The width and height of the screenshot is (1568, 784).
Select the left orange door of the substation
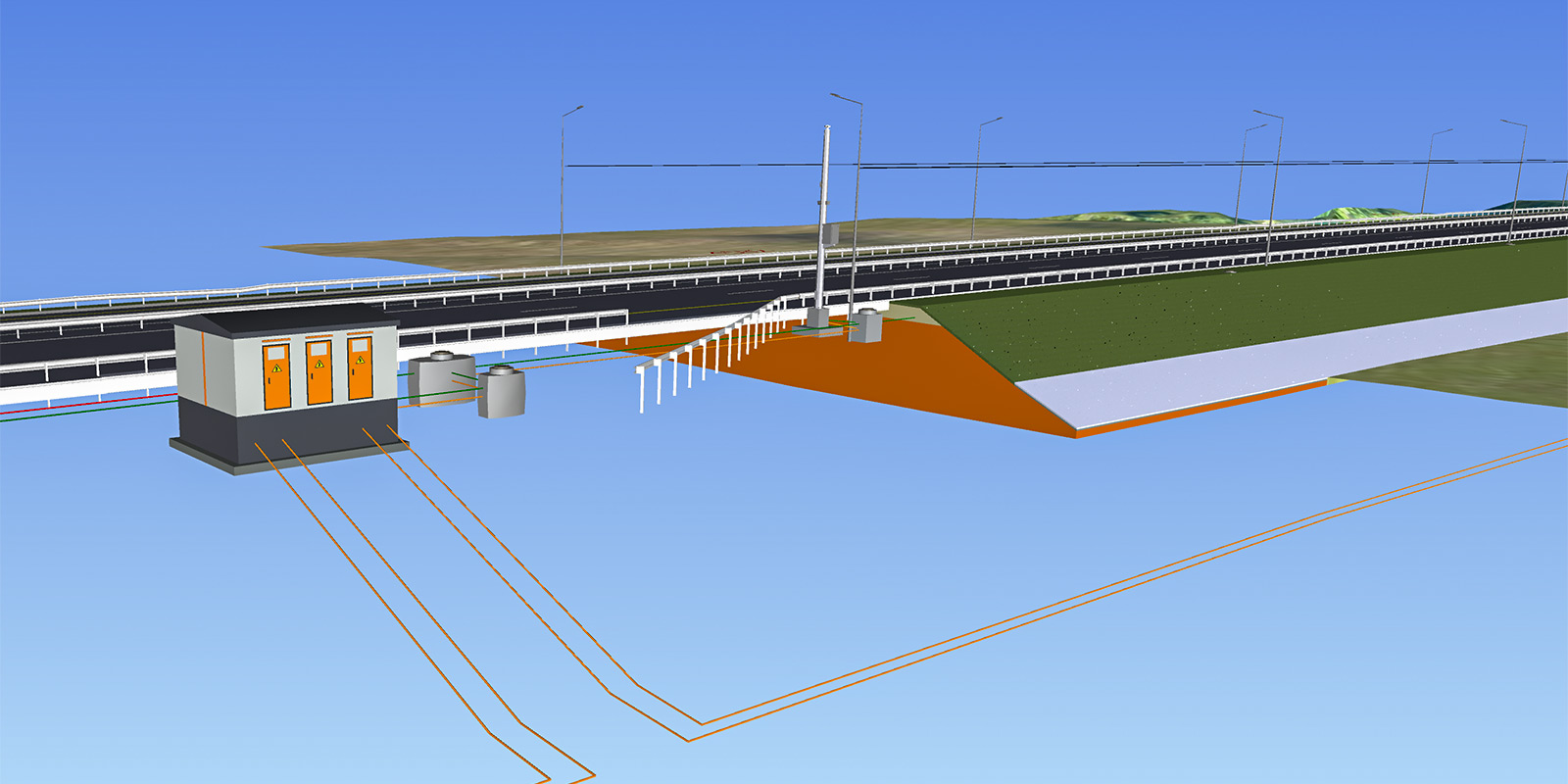pos(276,376)
